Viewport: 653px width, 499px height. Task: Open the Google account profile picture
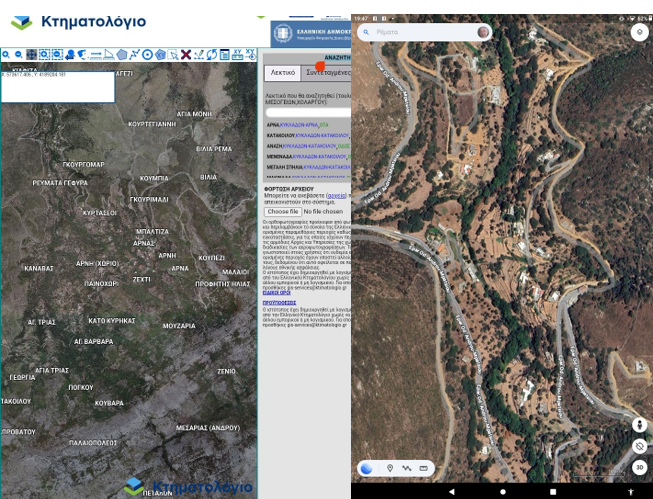(484, 32)
